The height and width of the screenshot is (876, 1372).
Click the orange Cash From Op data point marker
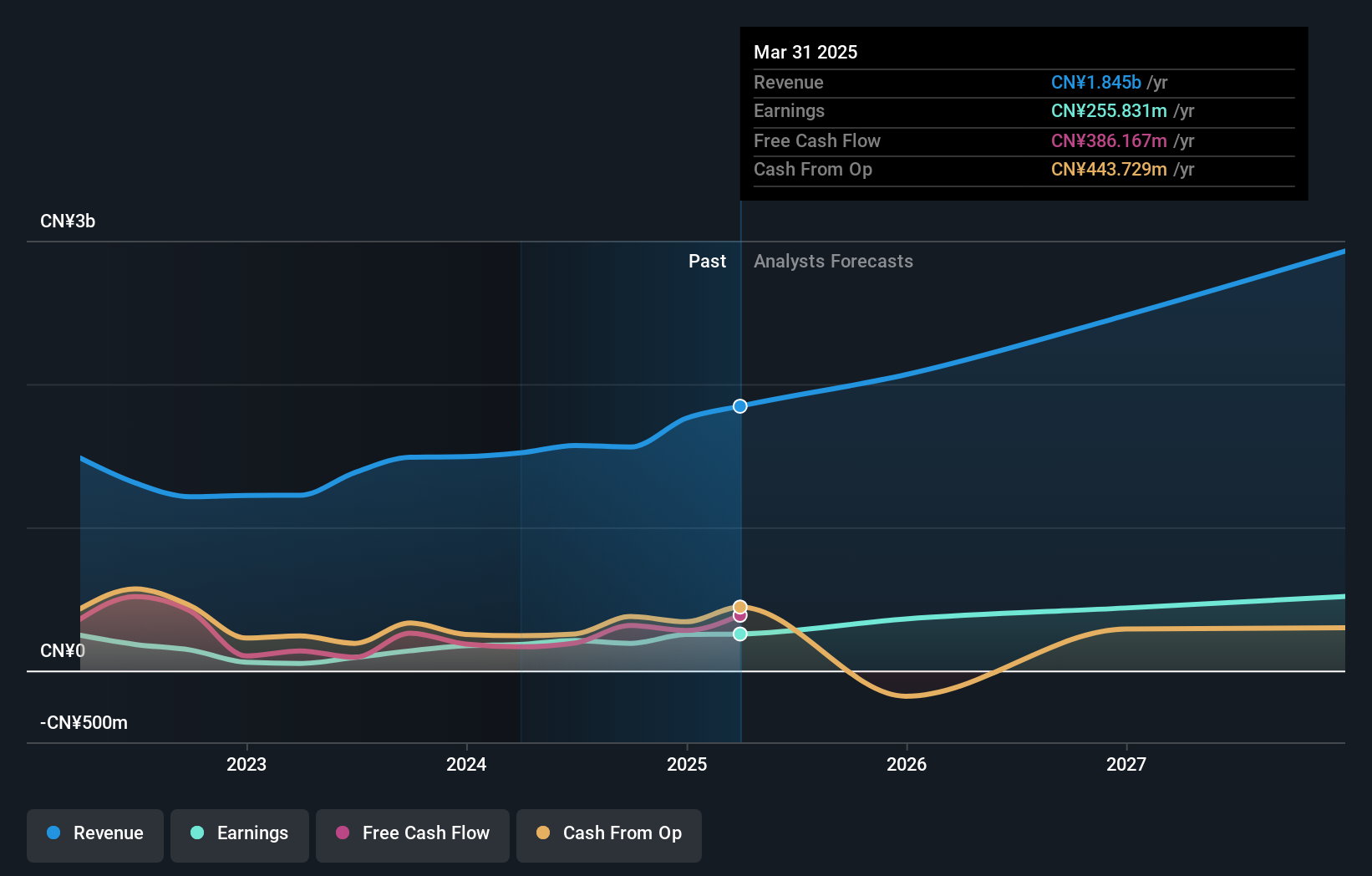740,607
